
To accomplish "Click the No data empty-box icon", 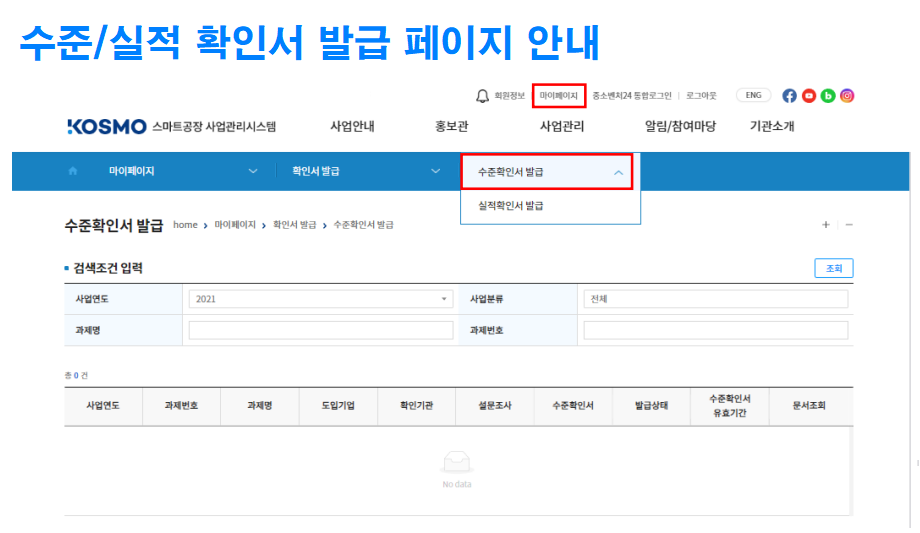I will click(x=456, y=462).
